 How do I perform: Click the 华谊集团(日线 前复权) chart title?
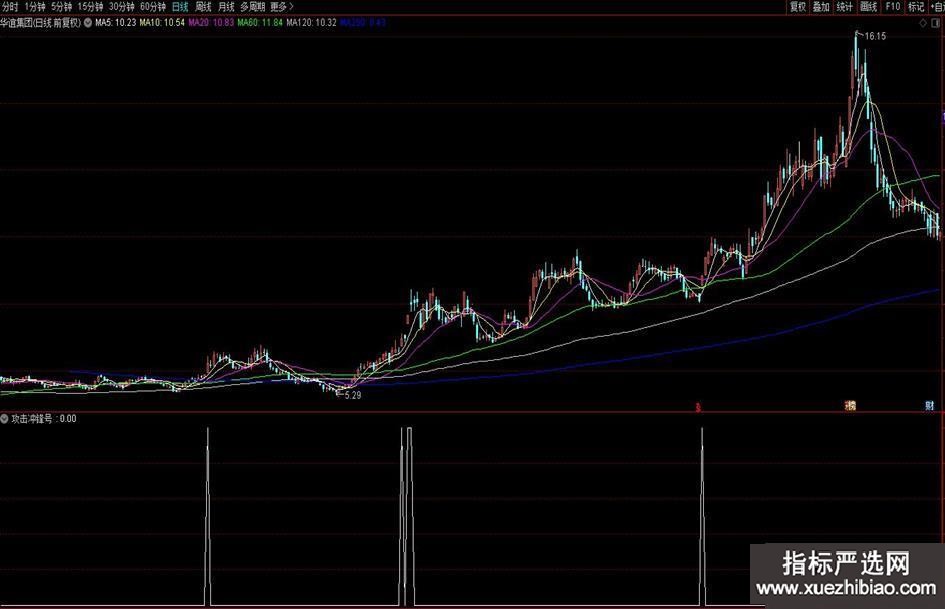[40, 23]
